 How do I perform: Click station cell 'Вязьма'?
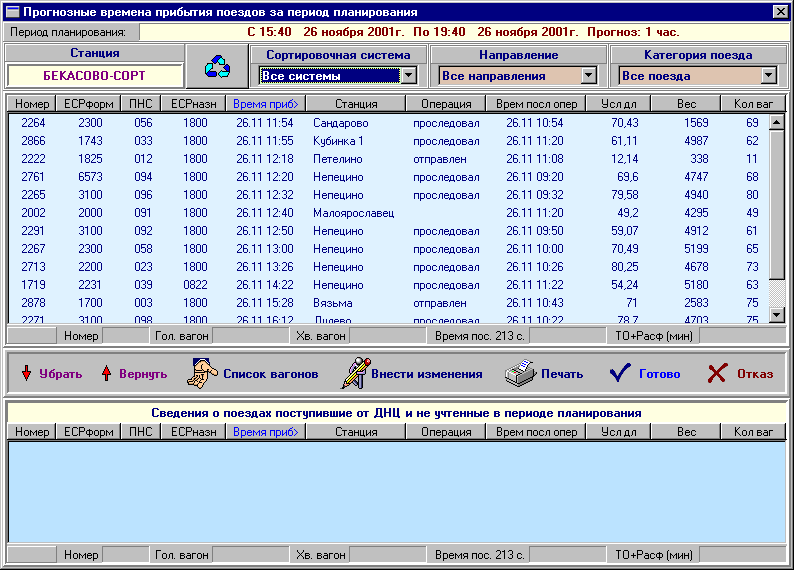click(x=333, y=303)
